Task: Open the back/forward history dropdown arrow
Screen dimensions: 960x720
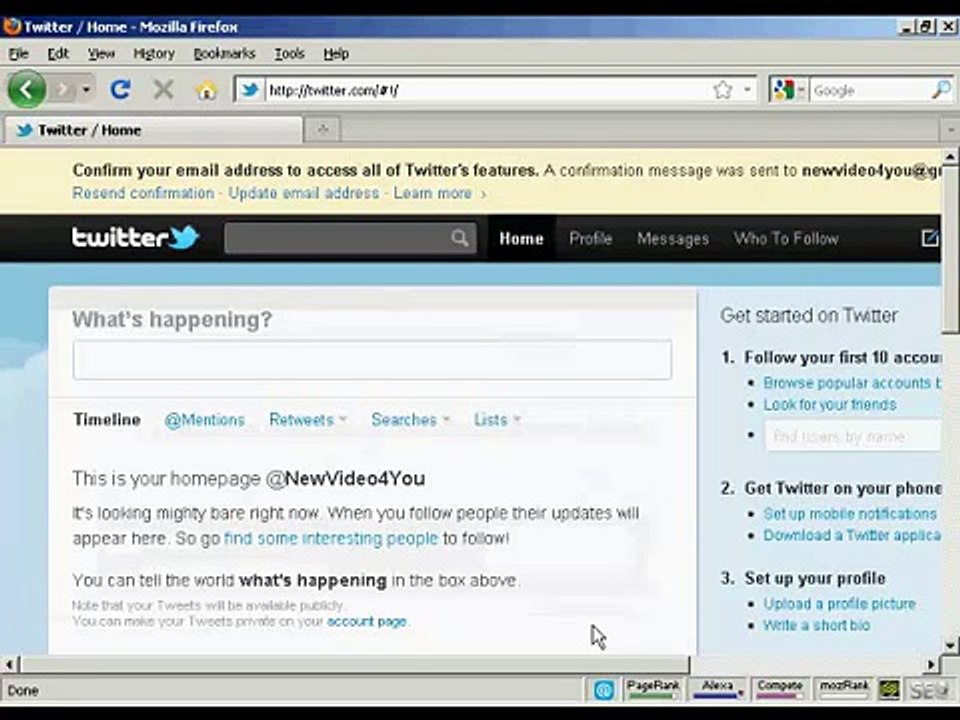Action: (86, 90)
